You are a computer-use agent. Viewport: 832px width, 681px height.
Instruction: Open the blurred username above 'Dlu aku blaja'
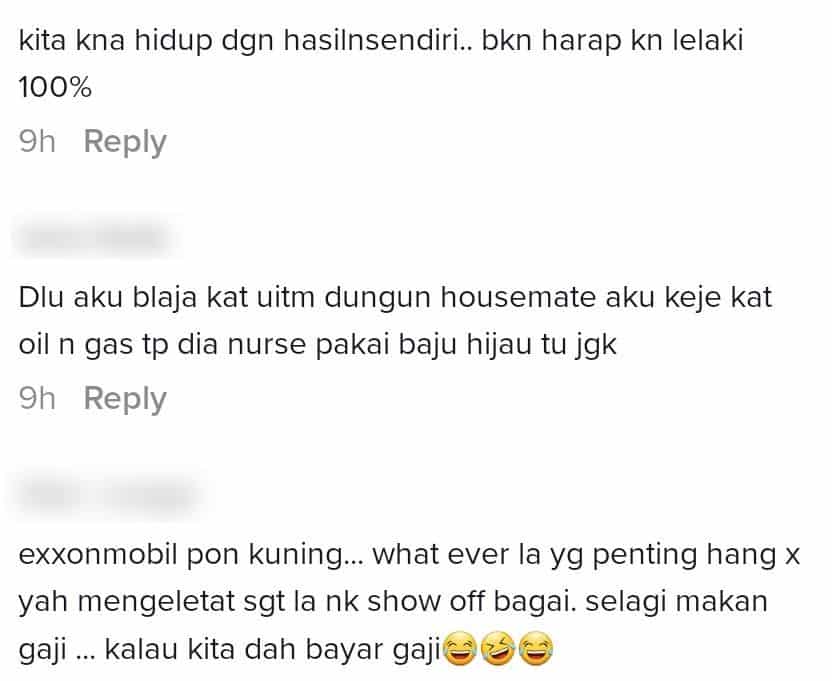click(96, 238)
